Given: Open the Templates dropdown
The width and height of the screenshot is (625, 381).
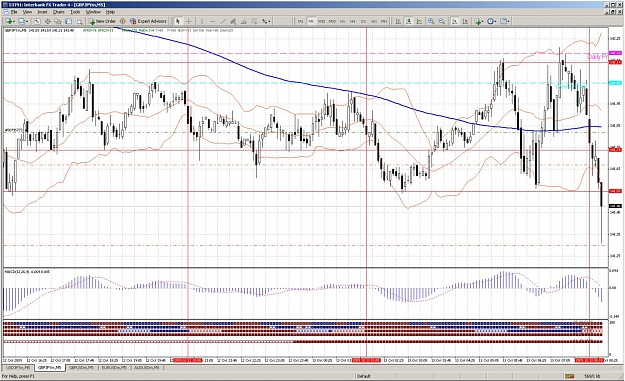Looking at the screenshot, I should (x=505, y=21).
